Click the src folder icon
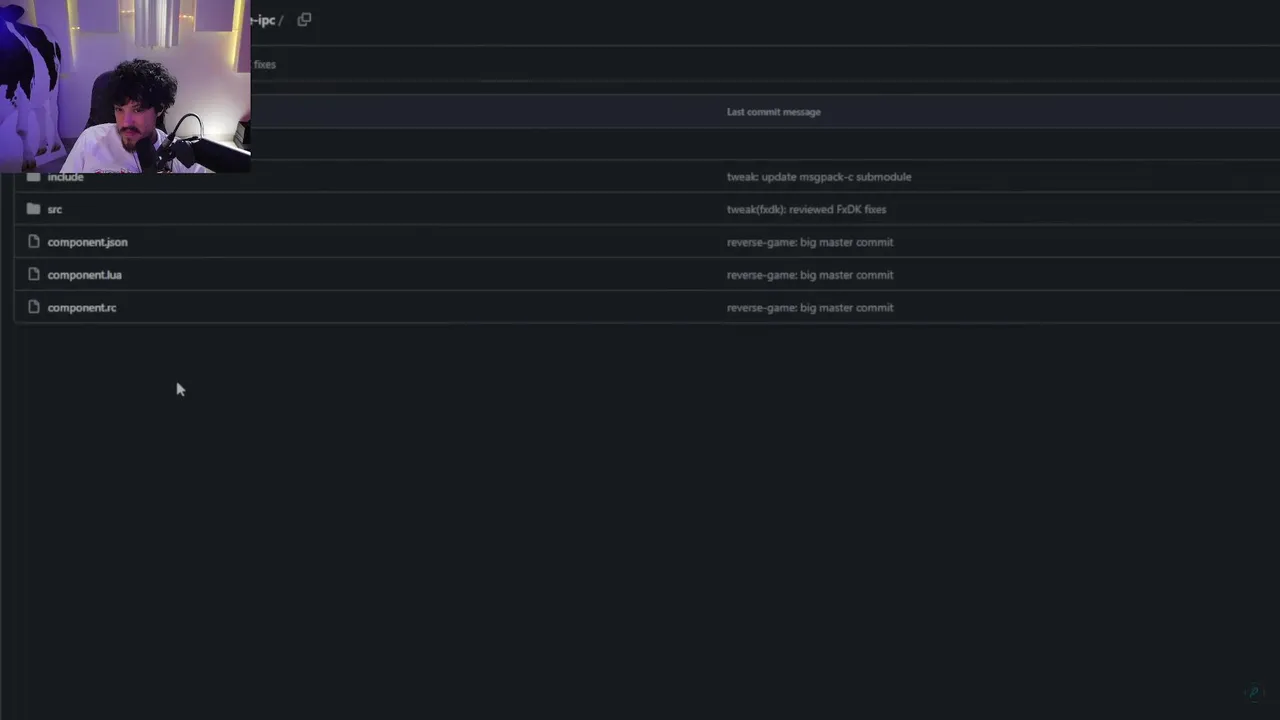Image resolution: width=1280 pixels, height=720 pixels. coord(33,209)
